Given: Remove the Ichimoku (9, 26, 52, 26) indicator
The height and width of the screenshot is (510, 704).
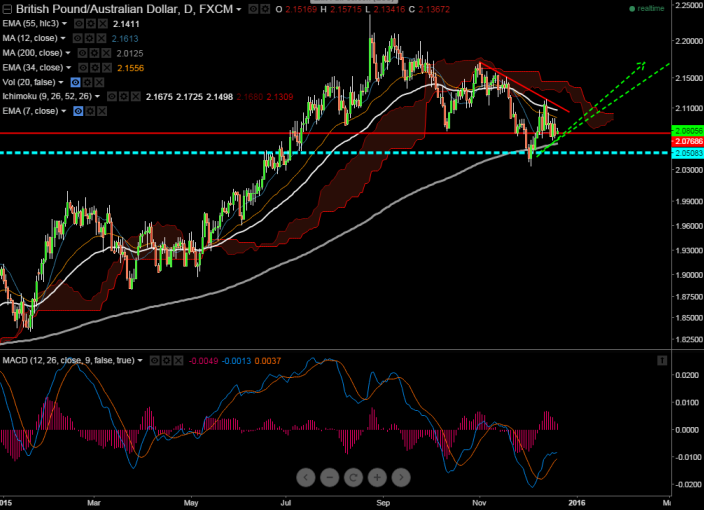Looking at the screenshot, I should click(x=136, y=97).
